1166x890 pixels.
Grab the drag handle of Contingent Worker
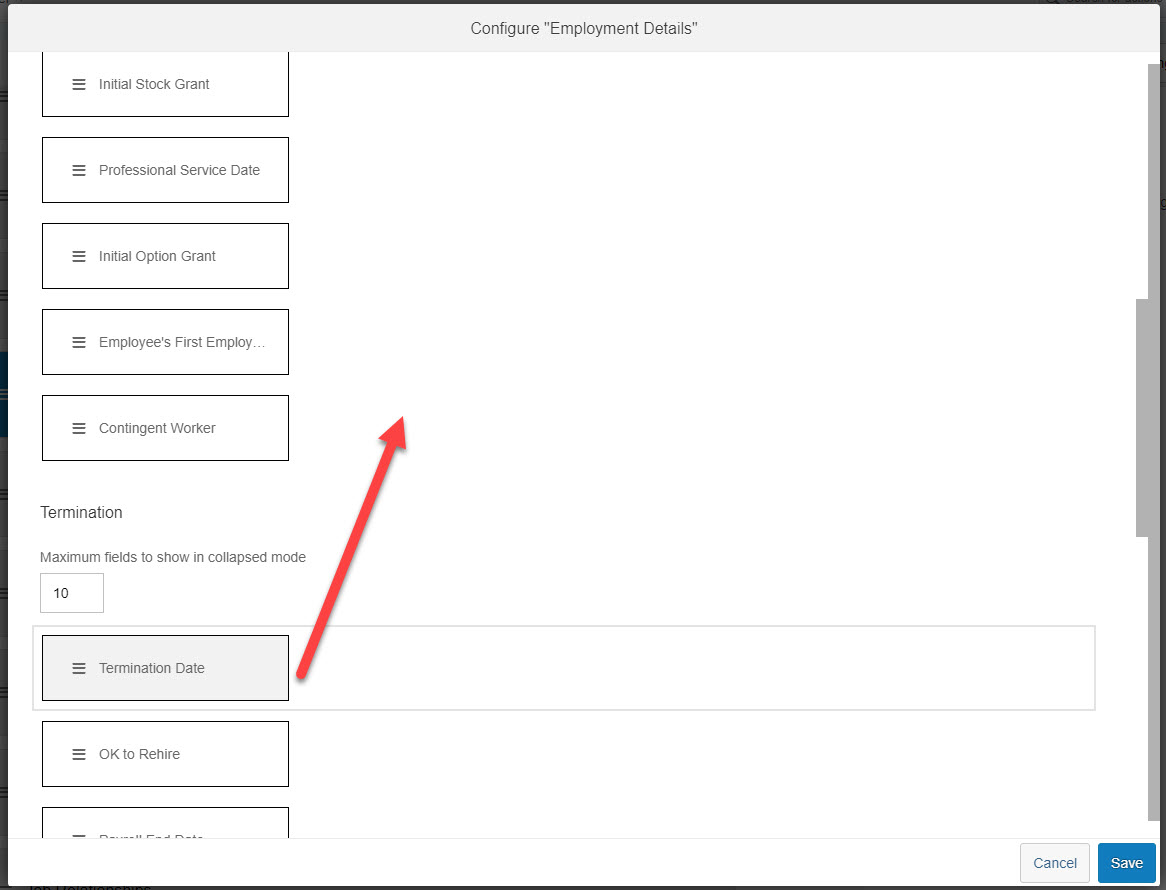[79, 428]
